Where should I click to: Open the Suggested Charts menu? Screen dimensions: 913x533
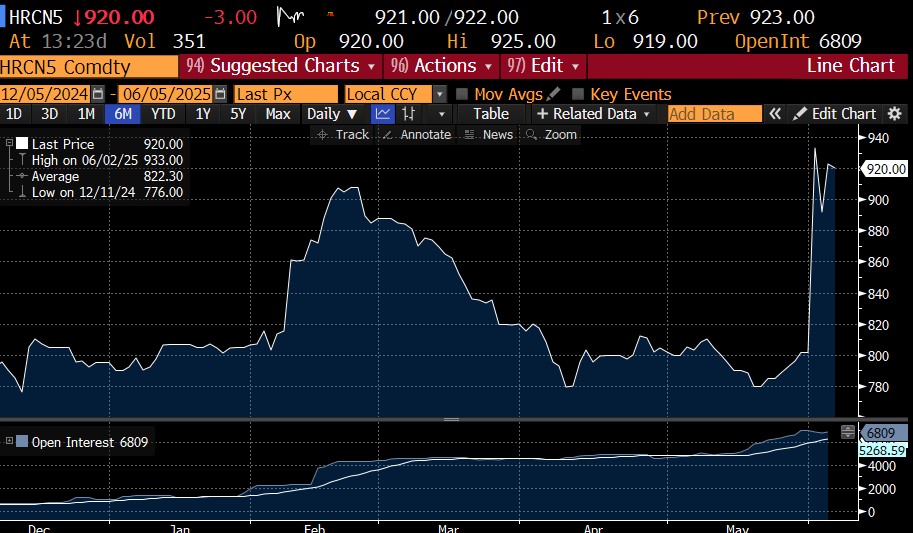tap(280, 66)
